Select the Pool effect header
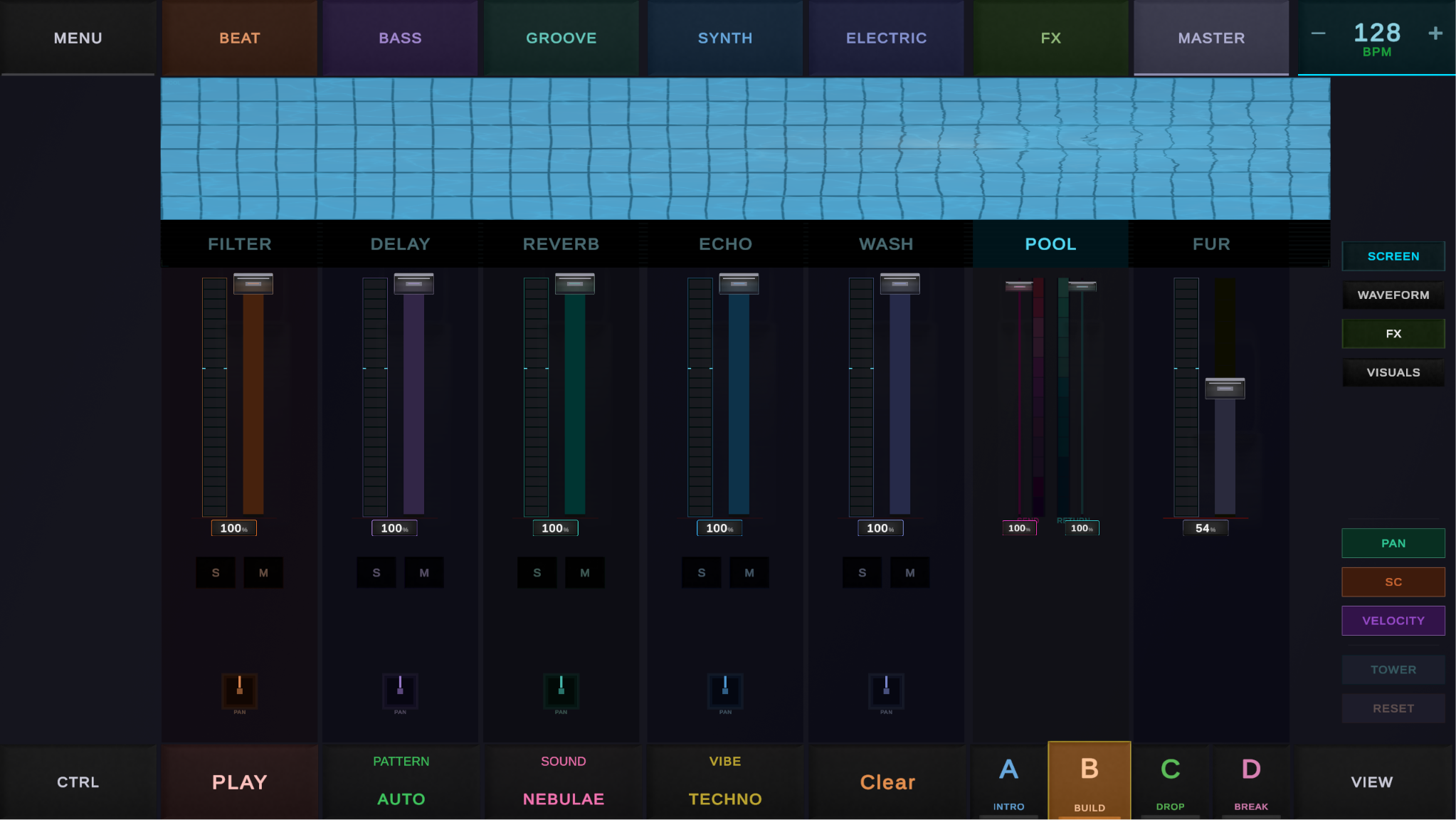 click(1050, 244)
